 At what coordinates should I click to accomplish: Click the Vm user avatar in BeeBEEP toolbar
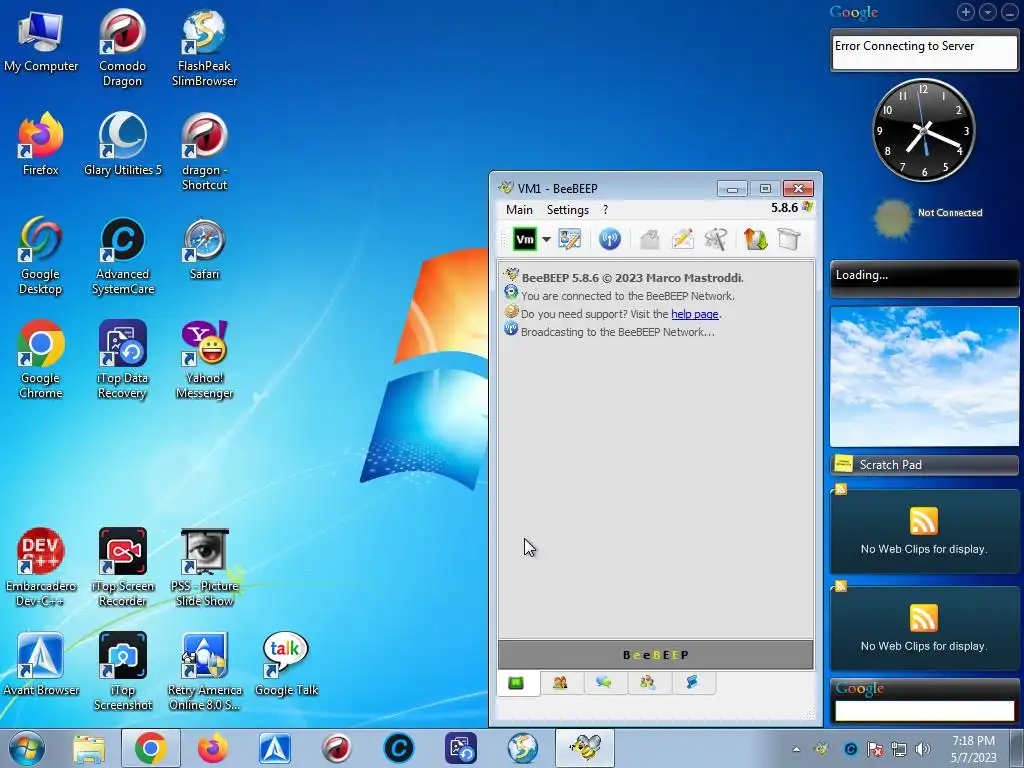[524, 240]
